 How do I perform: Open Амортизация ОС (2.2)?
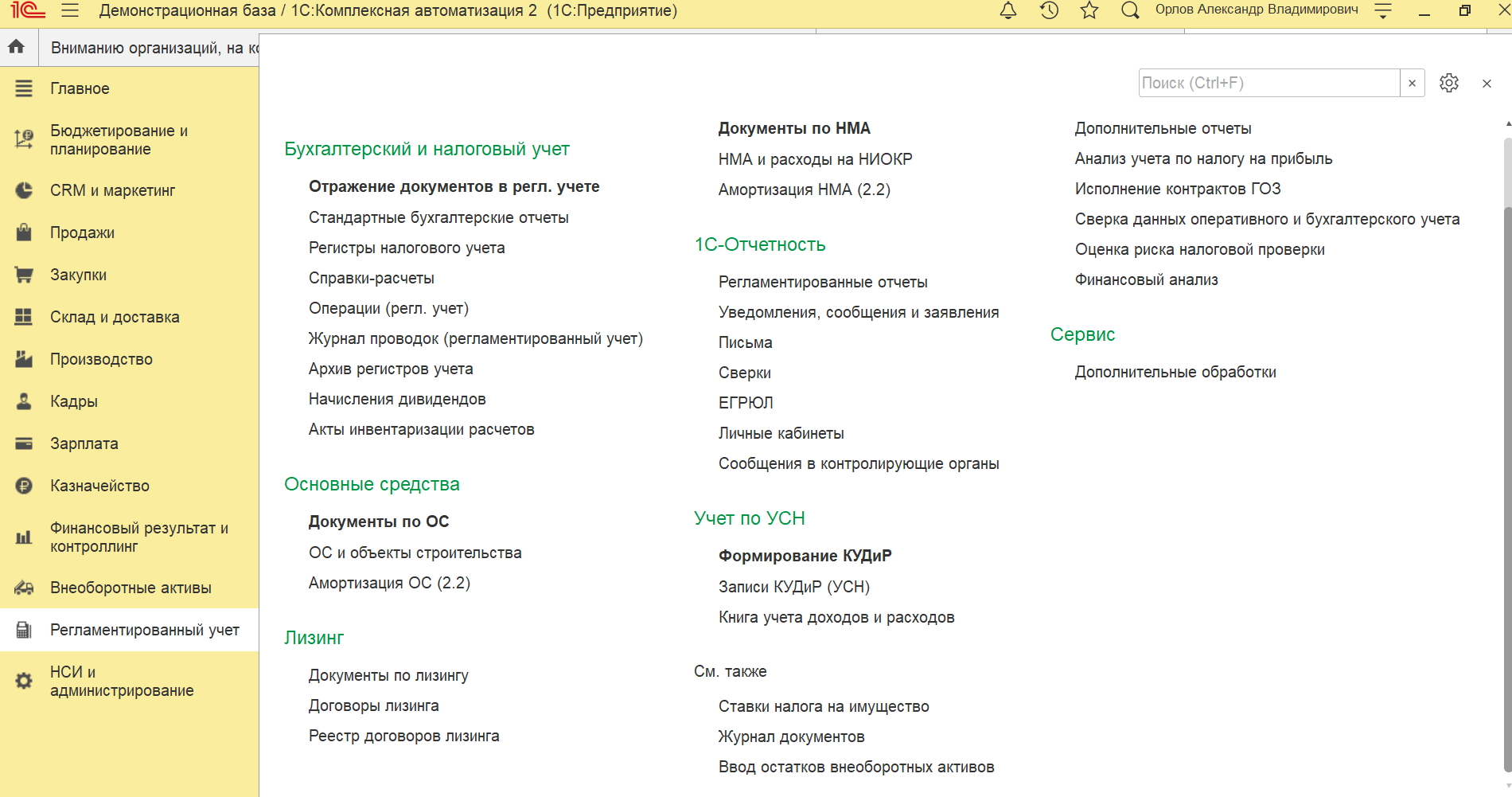point(389,583)
